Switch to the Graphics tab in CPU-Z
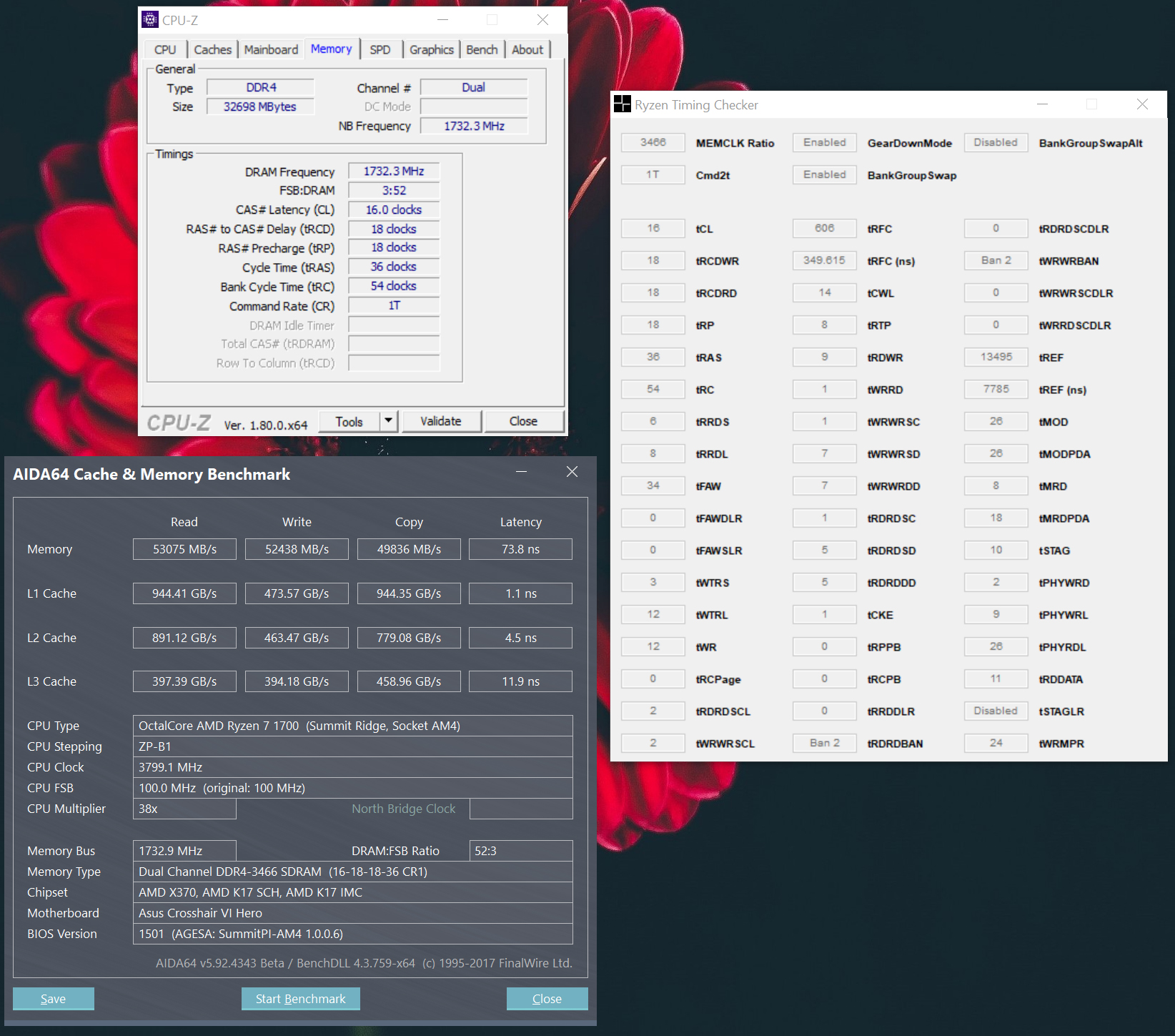This screenshot has width=1175, height=1036. pyautogui.click(x=432, y=49)
